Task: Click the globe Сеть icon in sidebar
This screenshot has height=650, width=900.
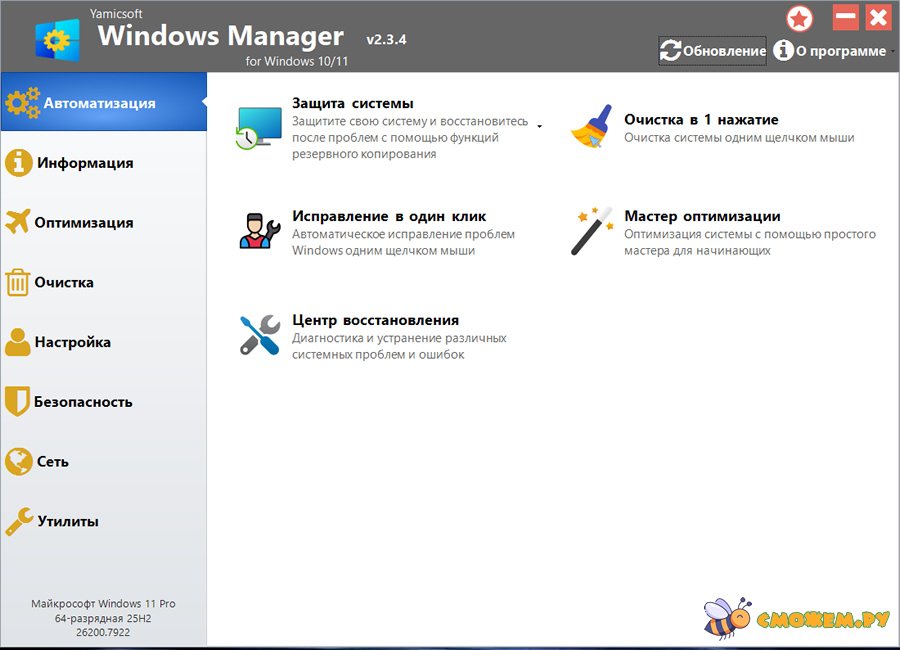Action: click(x=18, y=462)
